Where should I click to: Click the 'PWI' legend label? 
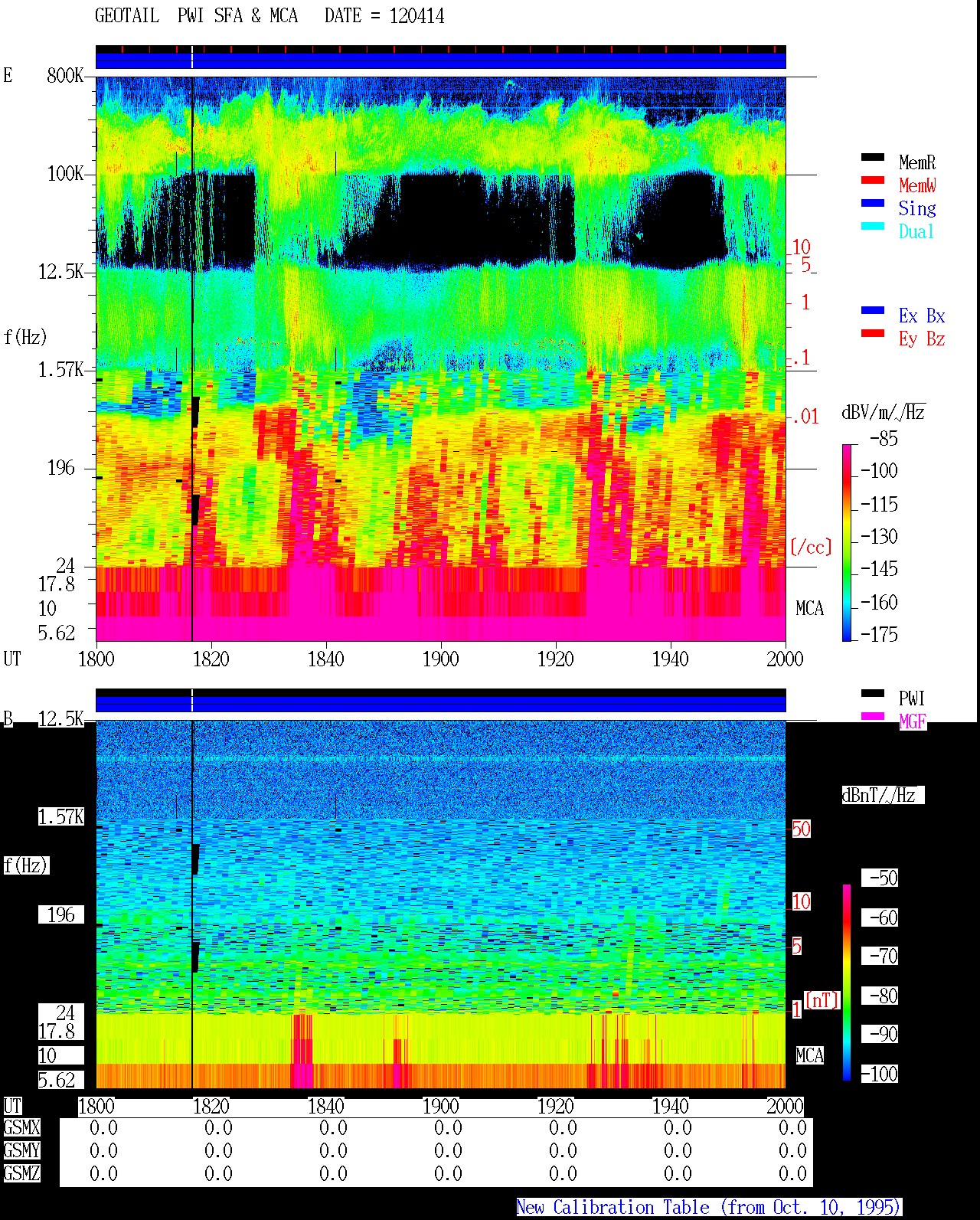[912, 698]
